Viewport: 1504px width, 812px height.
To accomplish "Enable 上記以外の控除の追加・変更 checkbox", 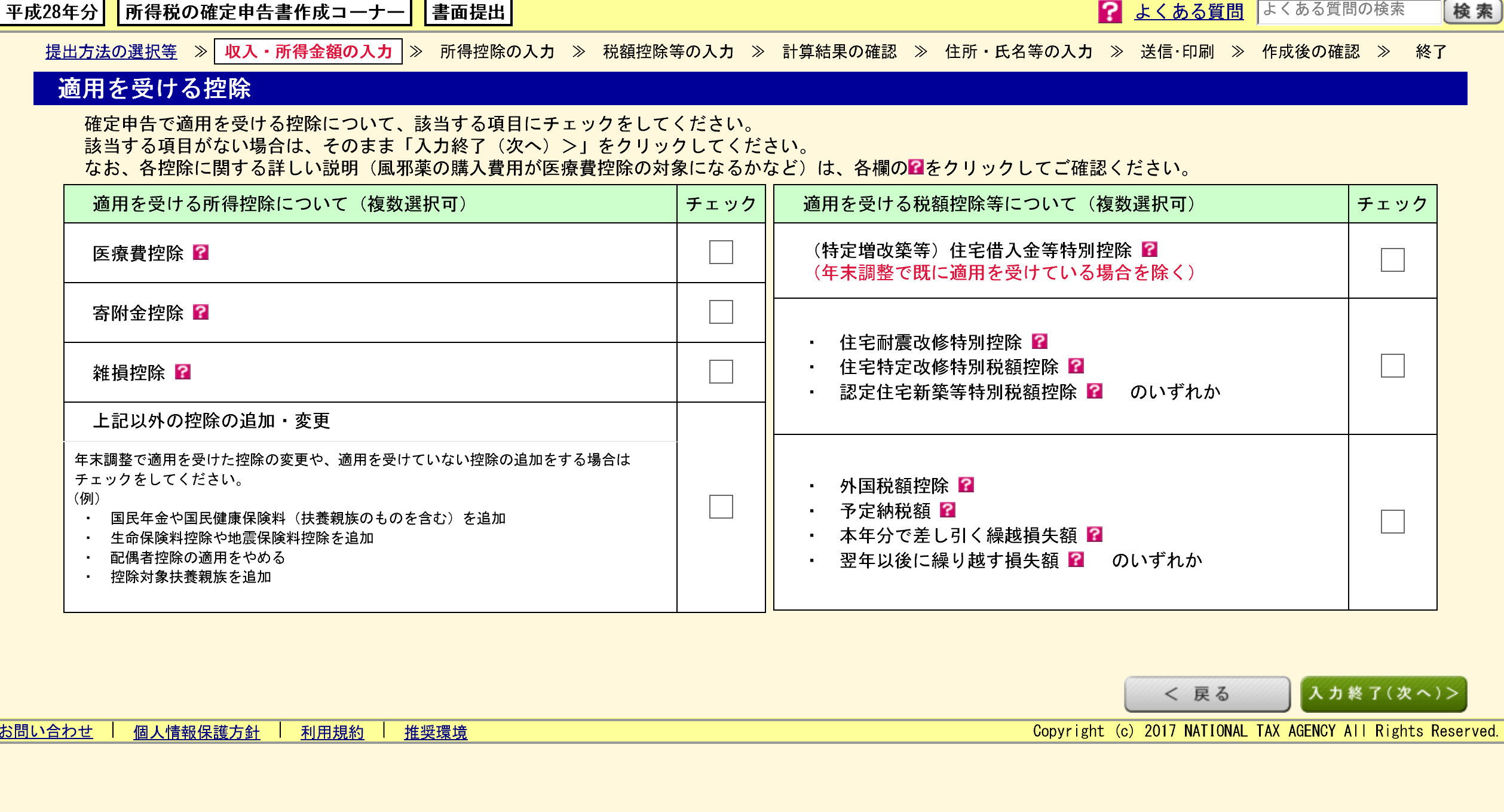I will [721, 507].
